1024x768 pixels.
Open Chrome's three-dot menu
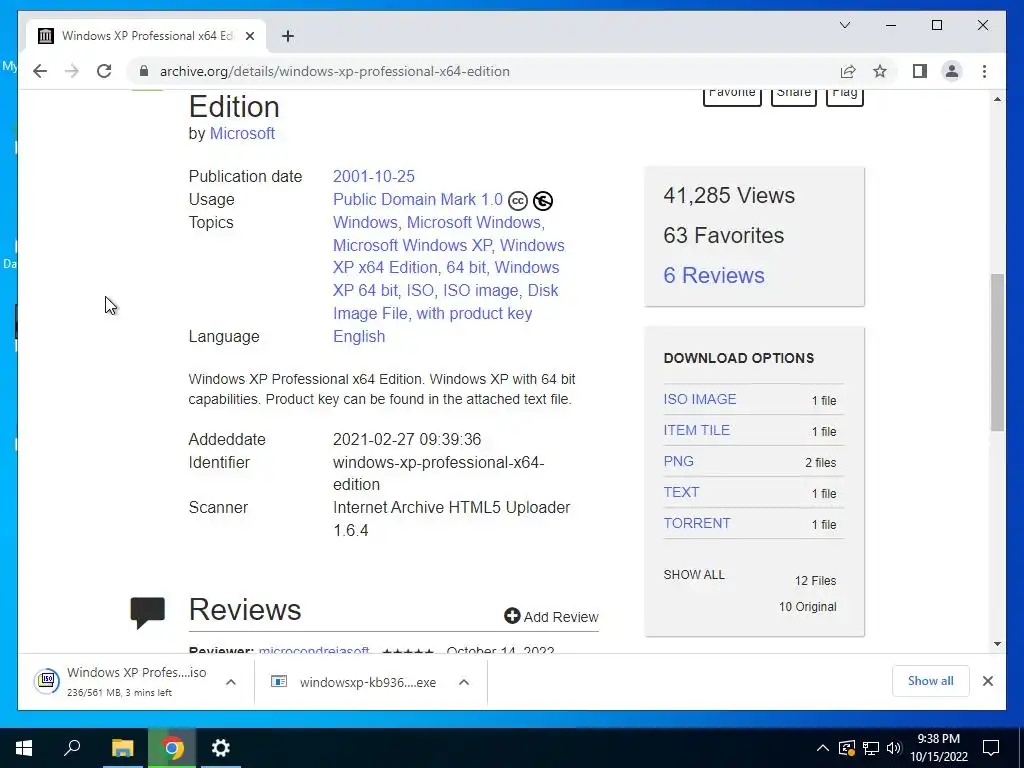pos(984,71)
